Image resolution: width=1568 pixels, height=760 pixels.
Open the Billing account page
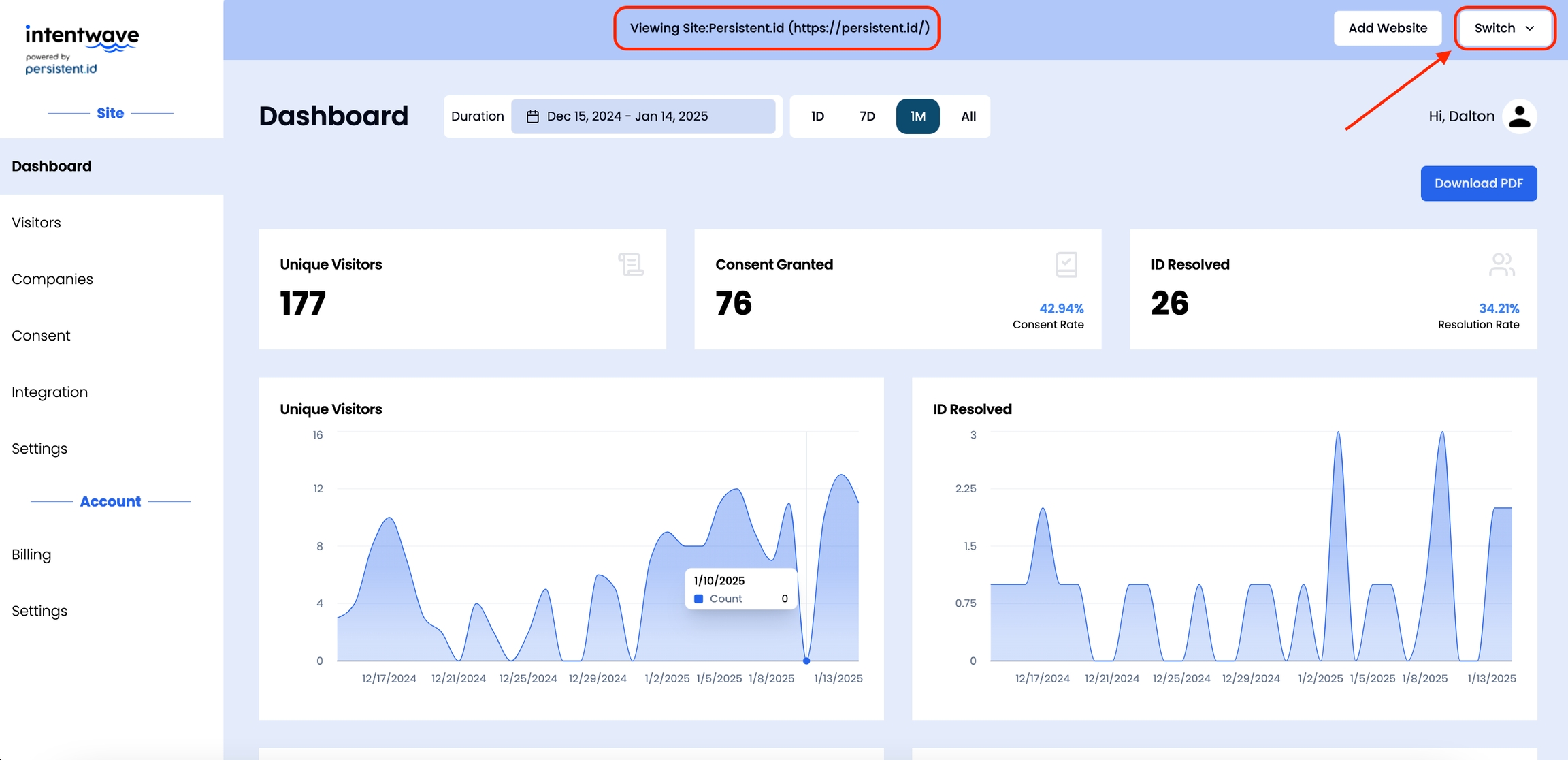point(31,554)
